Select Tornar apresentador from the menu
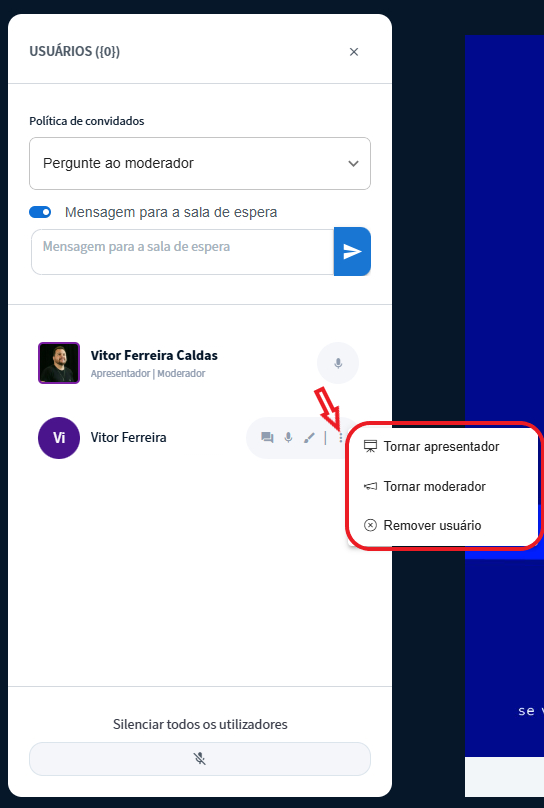544x808 pixels. click(x=443, y=446)
